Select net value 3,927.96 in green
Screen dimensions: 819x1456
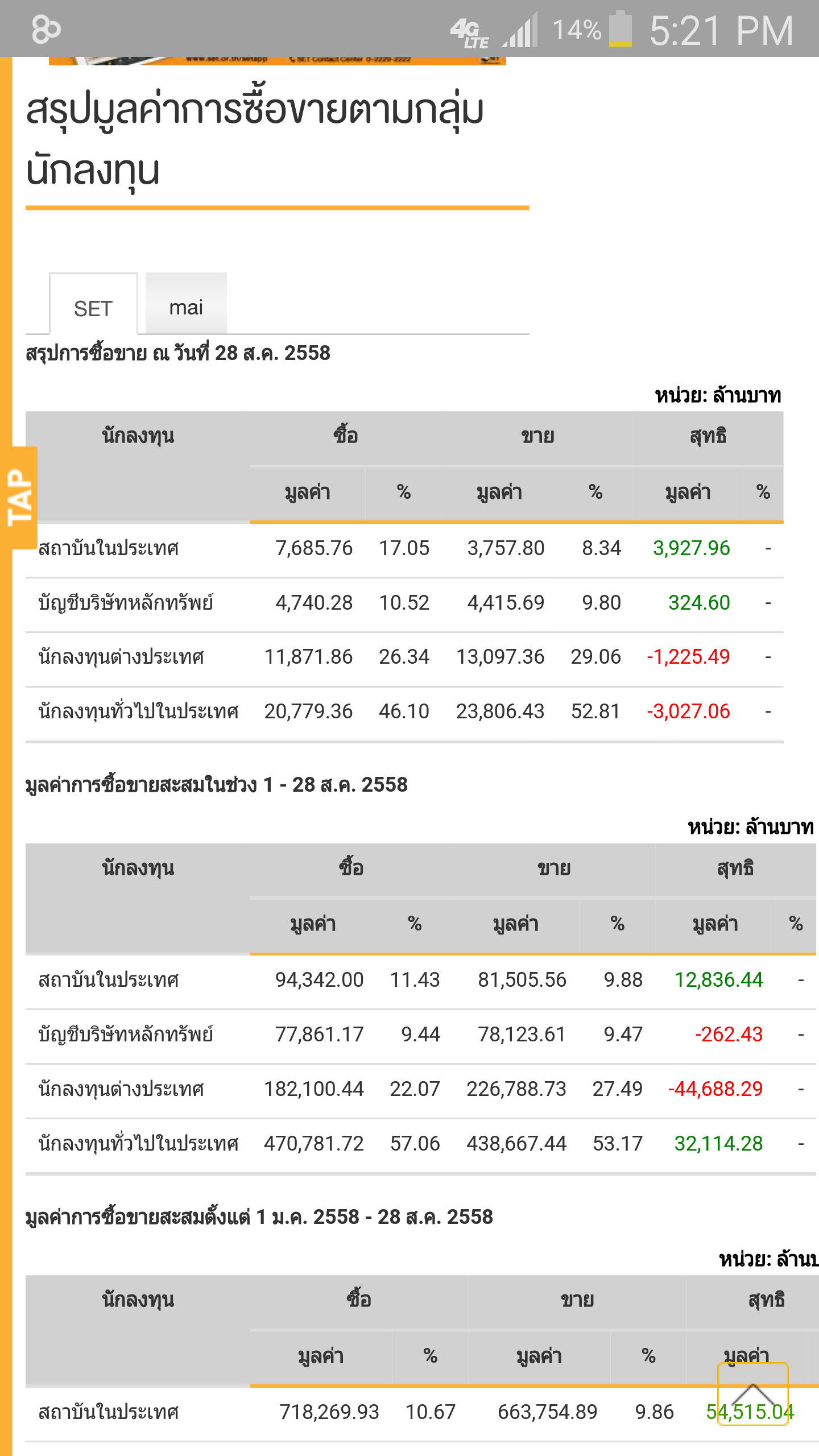click(x=691, y=548)
